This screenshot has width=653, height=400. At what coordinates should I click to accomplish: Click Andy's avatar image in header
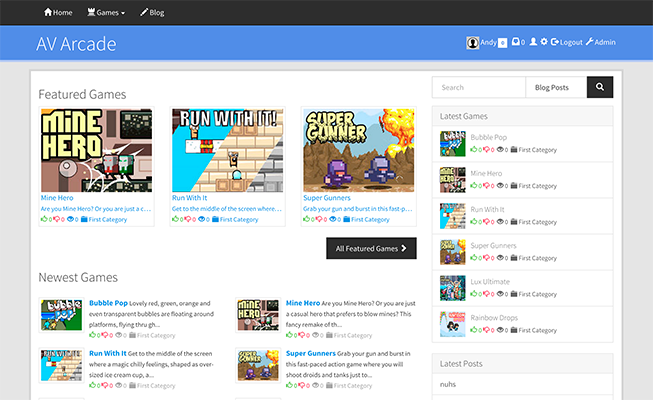[472, 42]
